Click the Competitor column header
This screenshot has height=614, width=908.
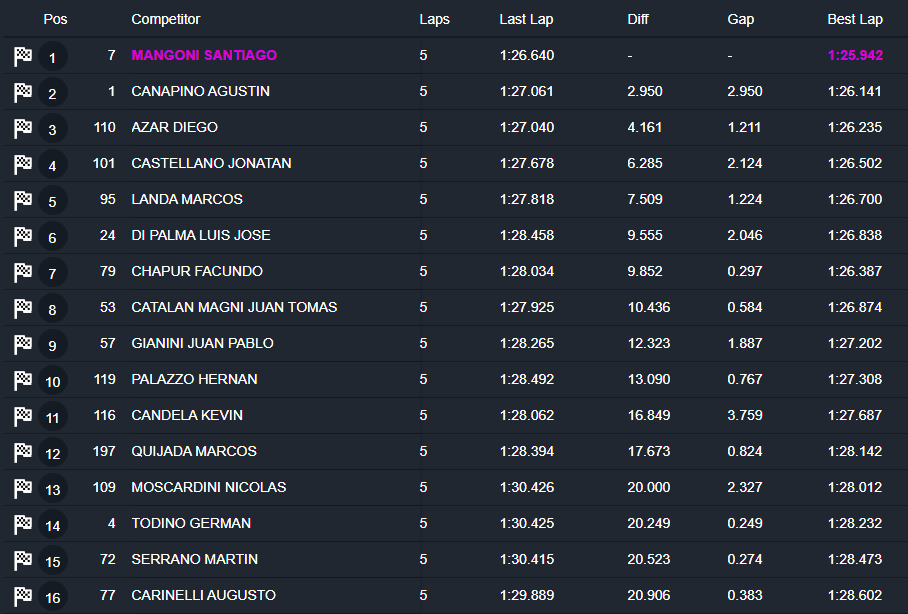[166, 19]
